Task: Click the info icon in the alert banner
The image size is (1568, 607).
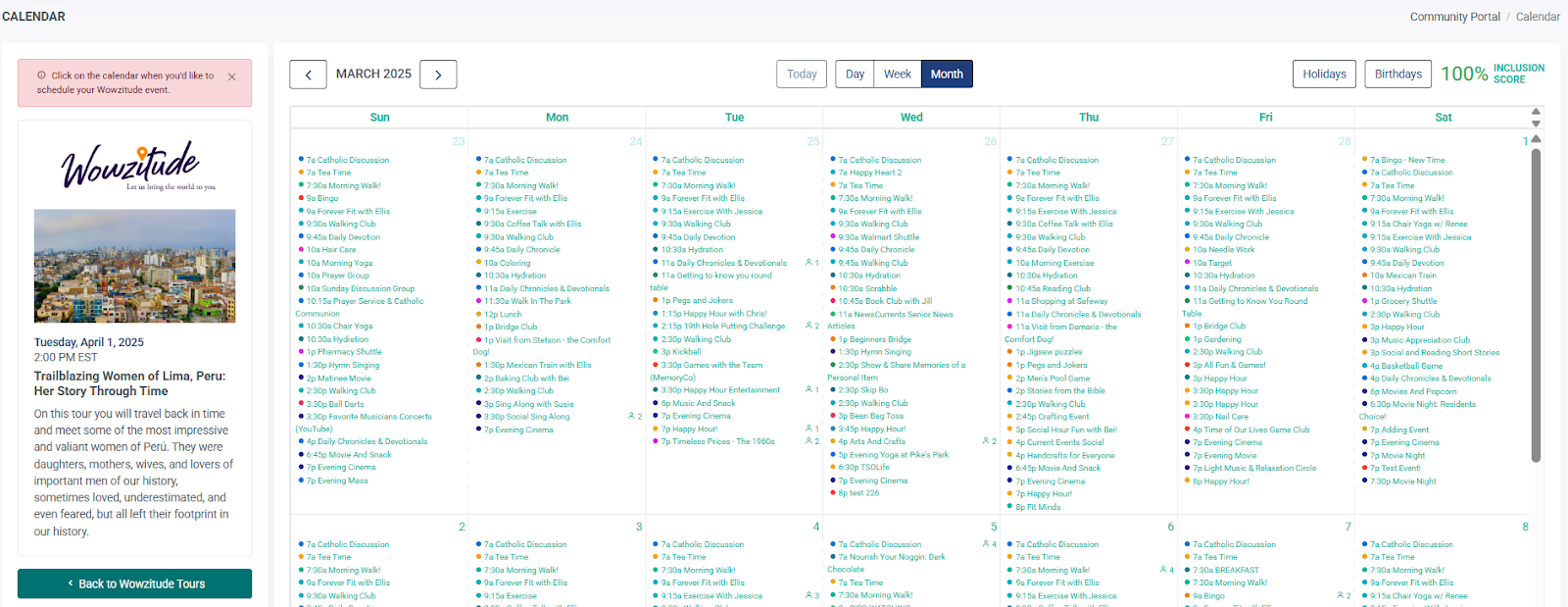Action: pos(41,76)
